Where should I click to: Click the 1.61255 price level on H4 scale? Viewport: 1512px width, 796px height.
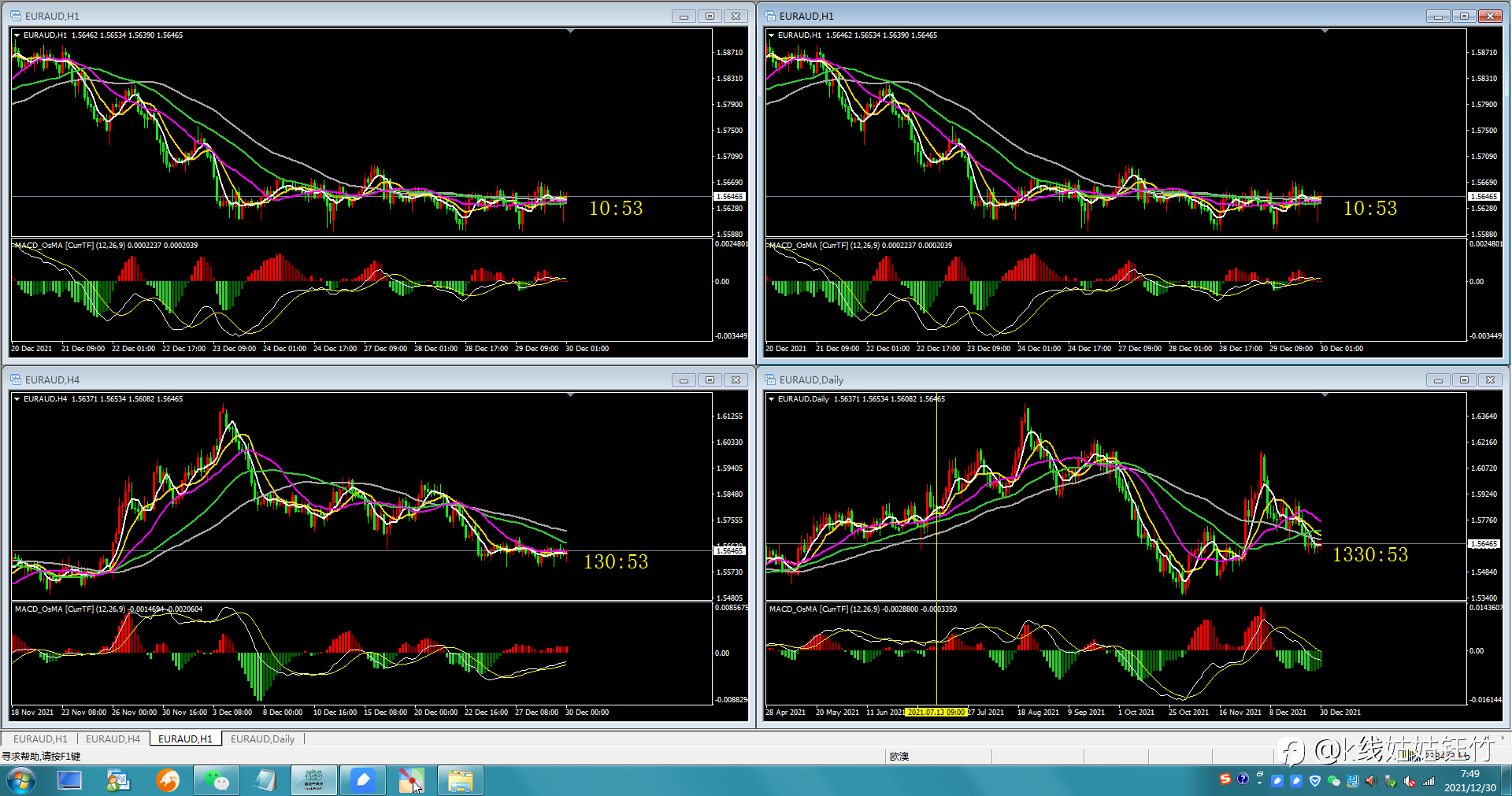[x=729, y=417]
